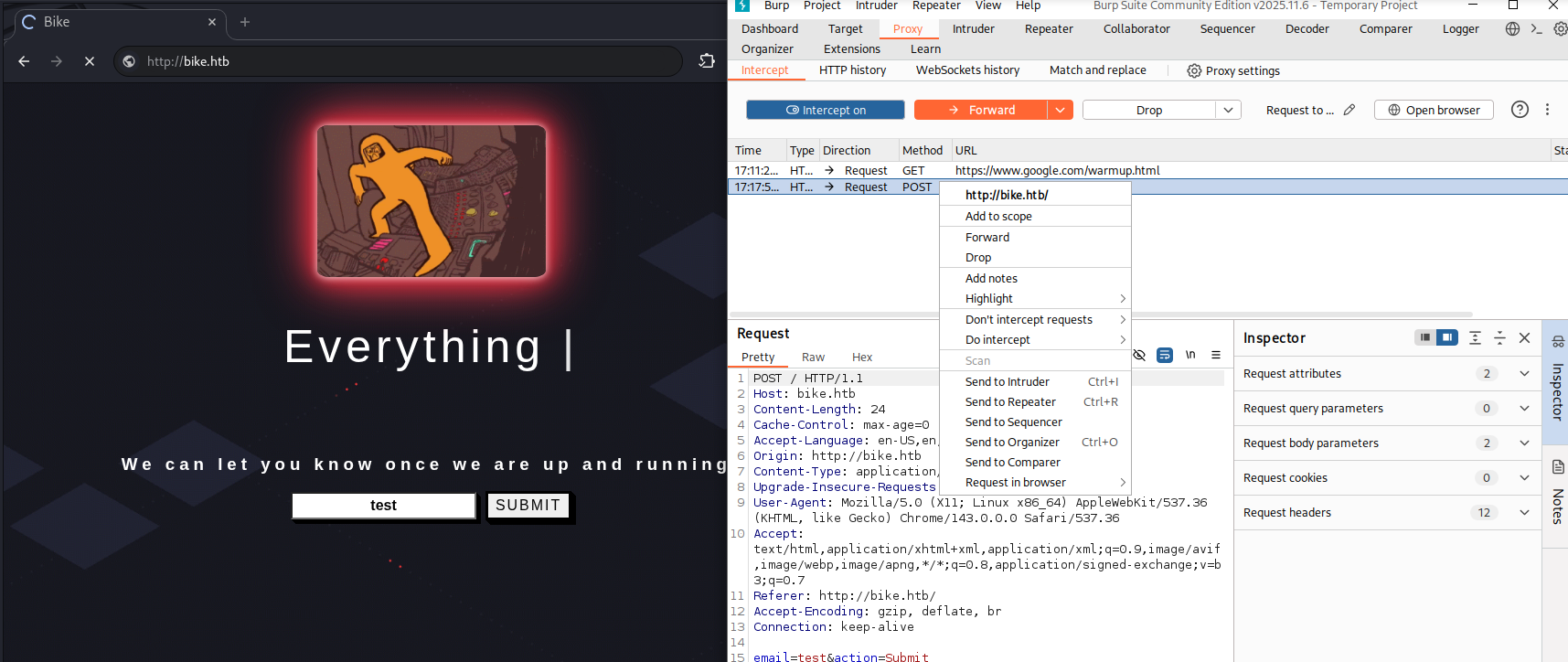Click the SUBMIT button on Bike page

[528, 506]
